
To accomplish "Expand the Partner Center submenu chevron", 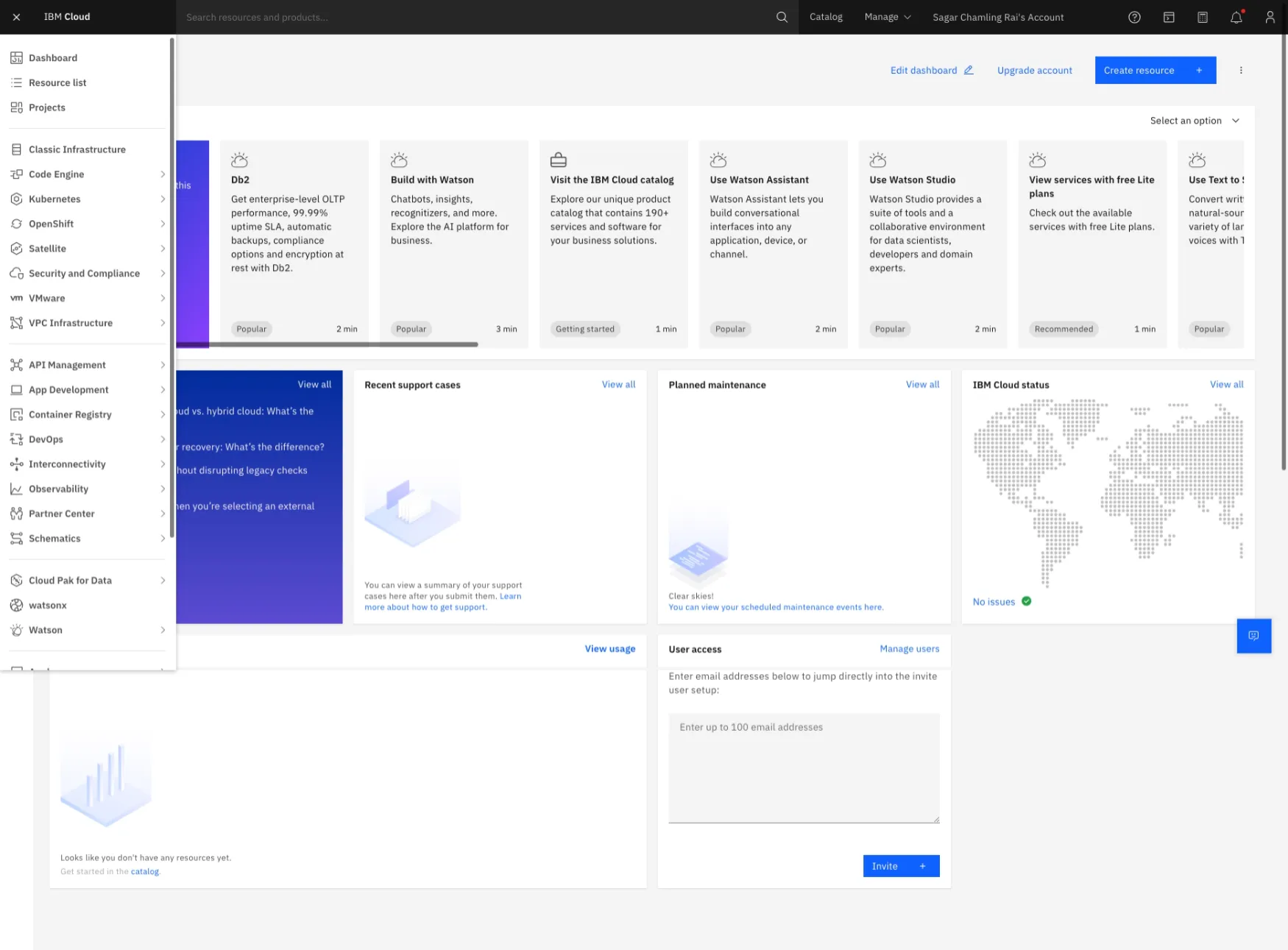I will tap(163, 514).
